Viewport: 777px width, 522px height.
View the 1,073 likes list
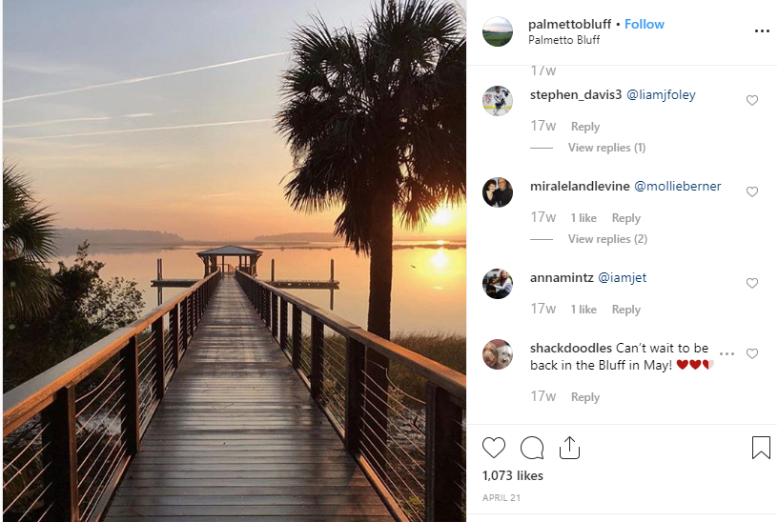[512, 476]
